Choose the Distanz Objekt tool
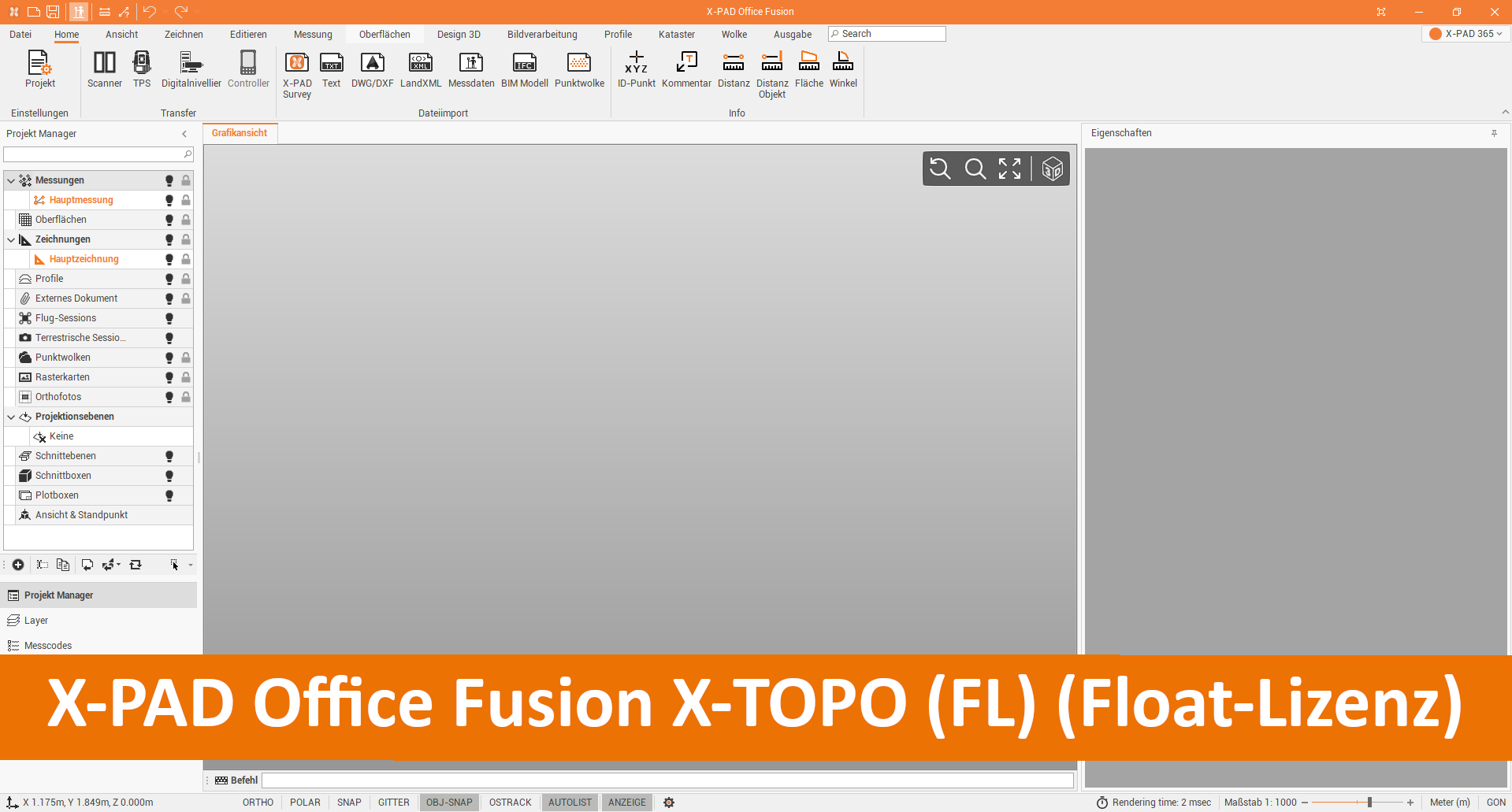The image size is (1512, 812). (772, 75)
